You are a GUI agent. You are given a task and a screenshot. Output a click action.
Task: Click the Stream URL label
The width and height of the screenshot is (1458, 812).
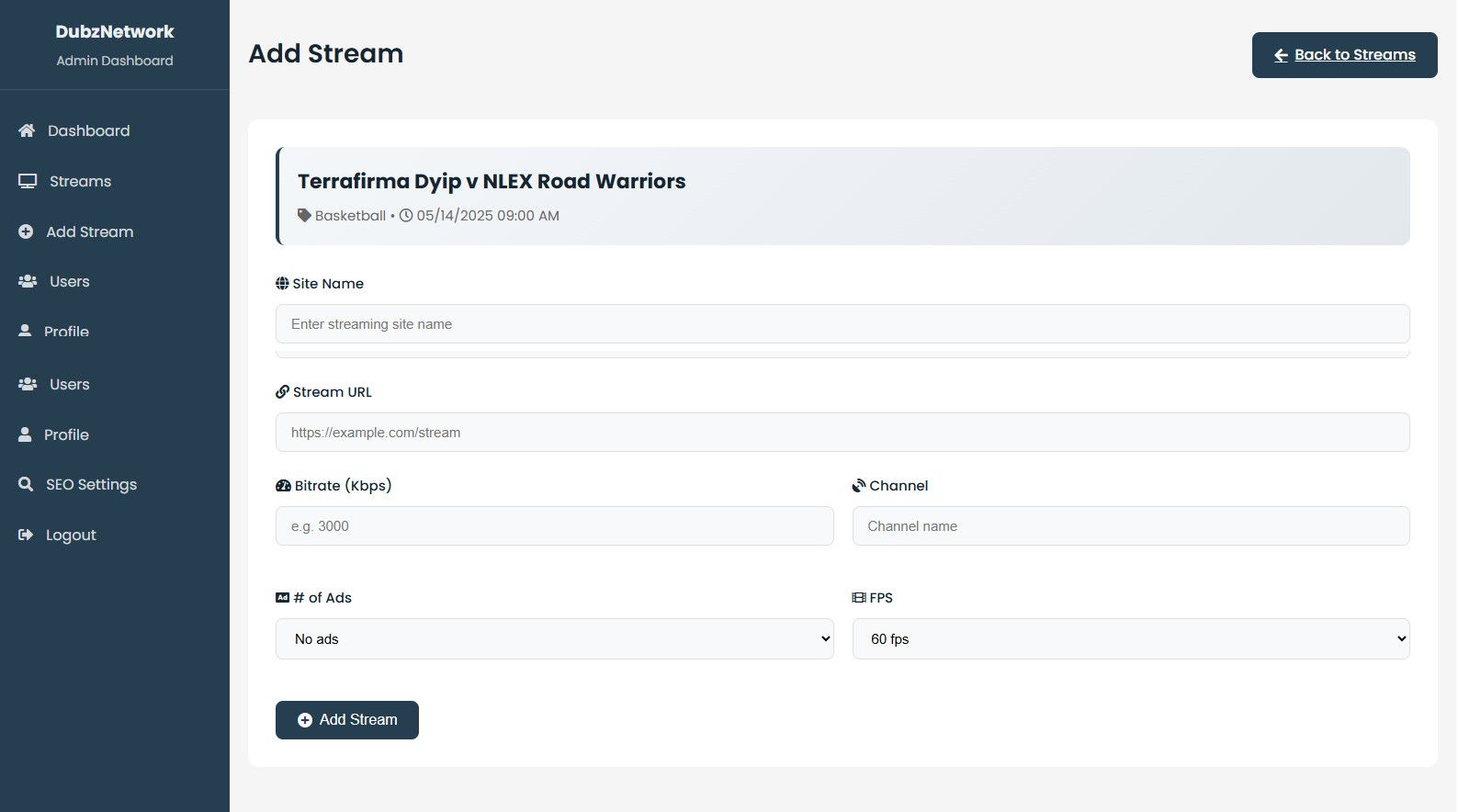click(333, 391)
